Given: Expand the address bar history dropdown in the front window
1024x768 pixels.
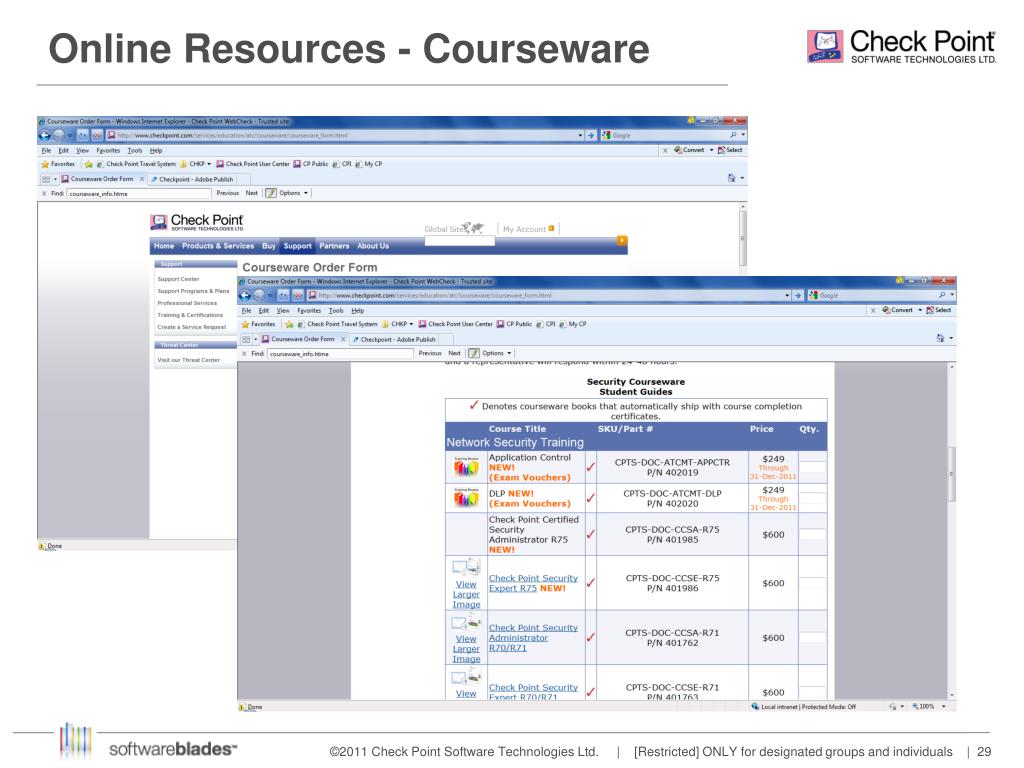Looking at the screenshot, I should click(787, 296).
